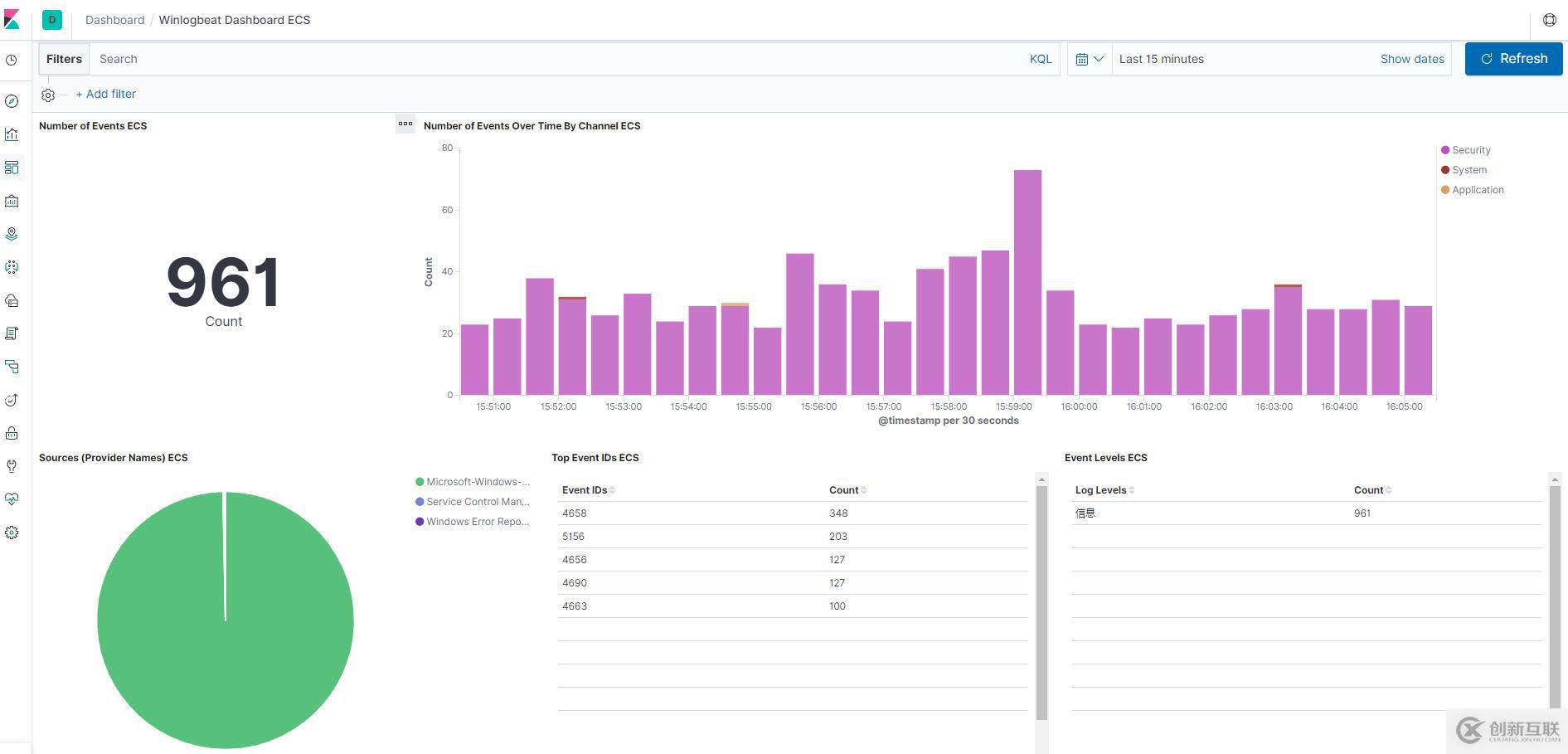Toggle Microsoft-Windows provider legend entry
The width and height of the screenshot is (1568, 754).
(473, 482)
